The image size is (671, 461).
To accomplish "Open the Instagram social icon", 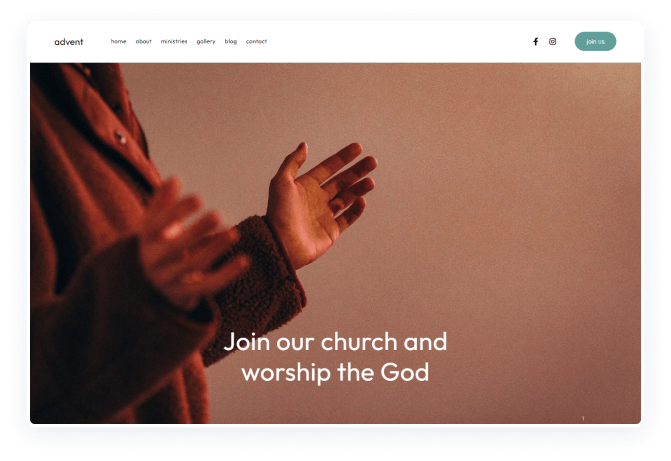I will tap(552, 42).
